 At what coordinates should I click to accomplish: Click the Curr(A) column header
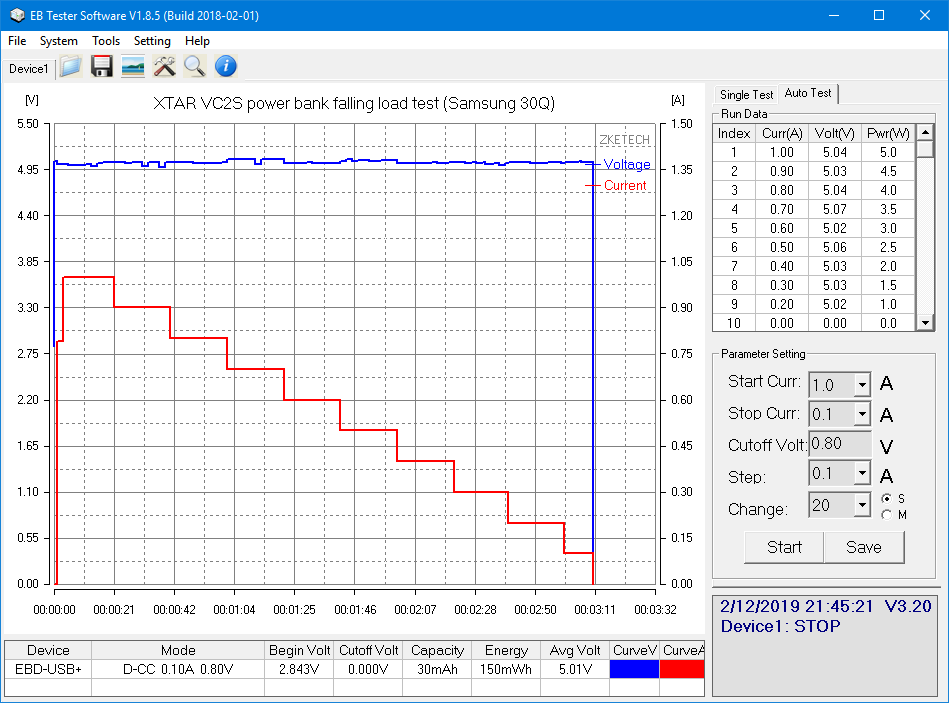coord(782,133)
